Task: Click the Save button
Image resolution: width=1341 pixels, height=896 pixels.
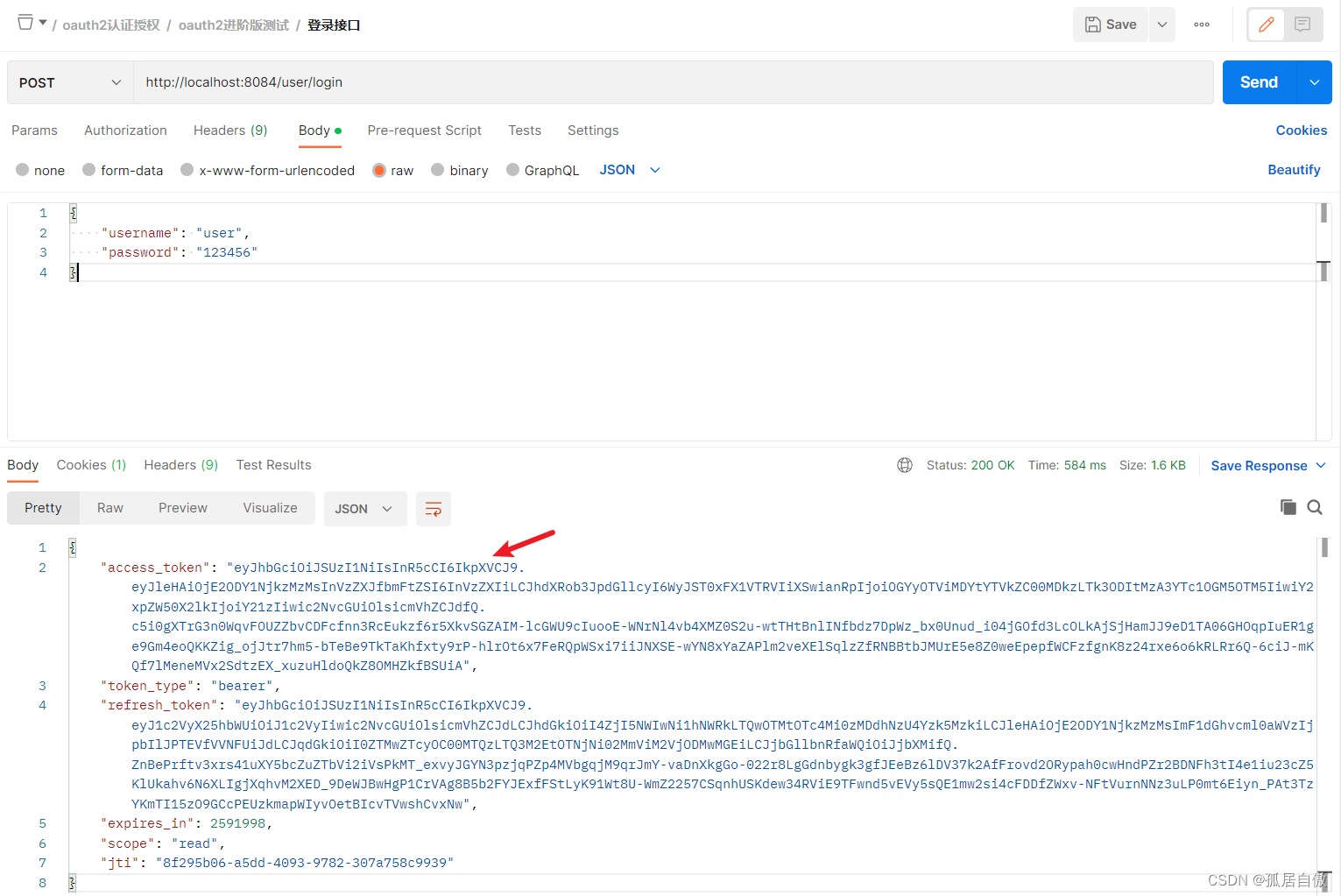Action: [x=1111, y=25]
